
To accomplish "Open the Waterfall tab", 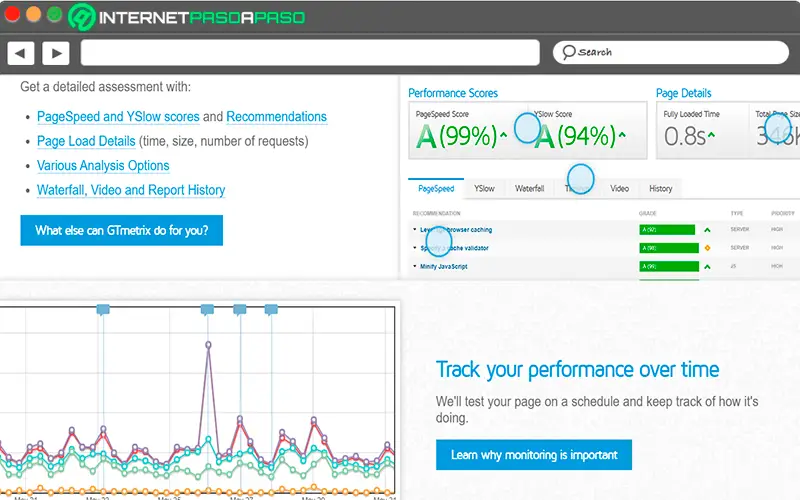I will (x=530, y=189).
